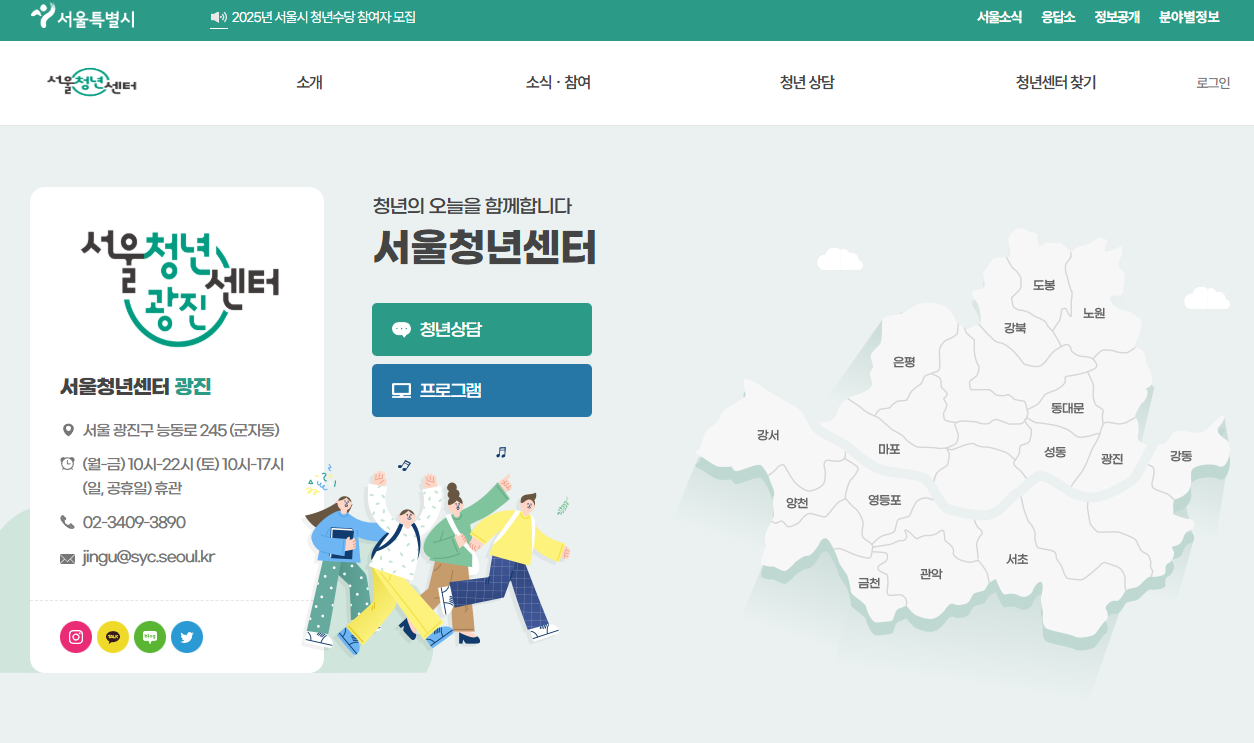Click the monitor icon in 프로그램 button

(x=401, y=390)
